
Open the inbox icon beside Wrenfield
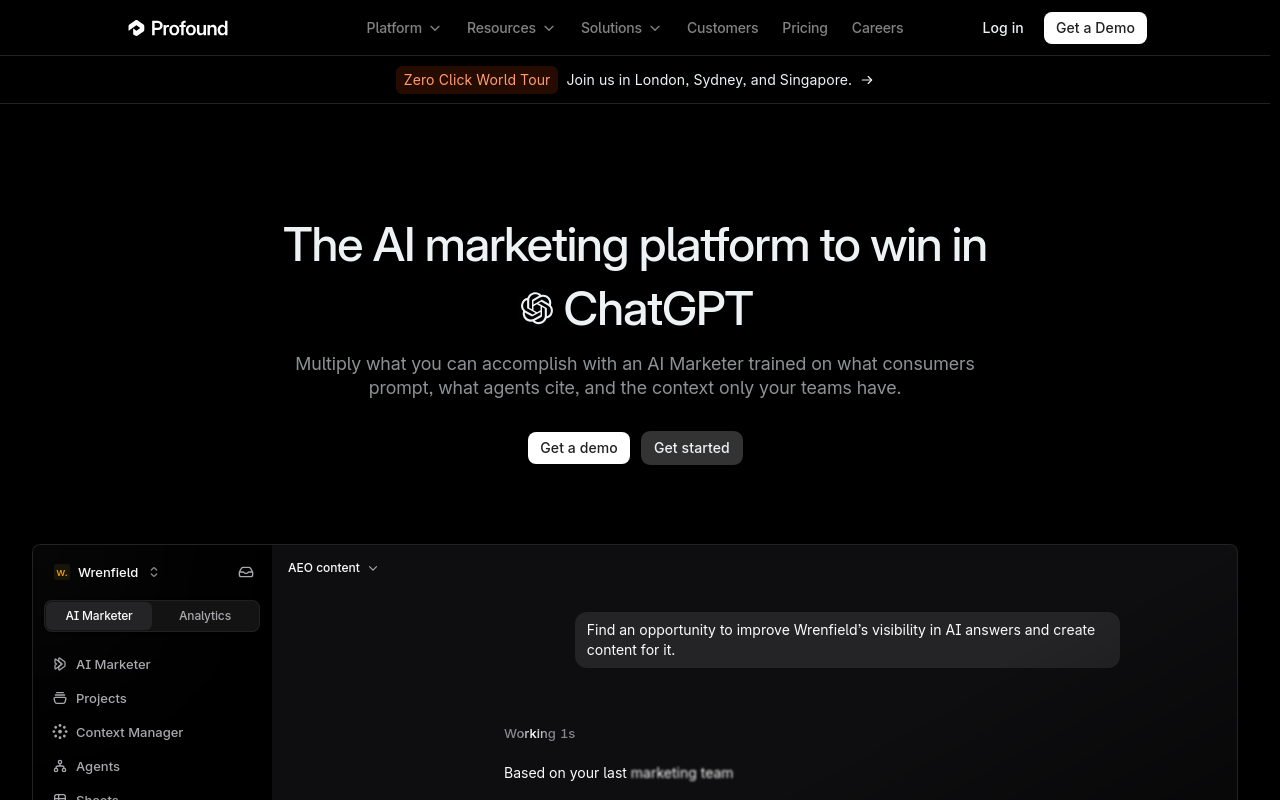click(246, 572)
